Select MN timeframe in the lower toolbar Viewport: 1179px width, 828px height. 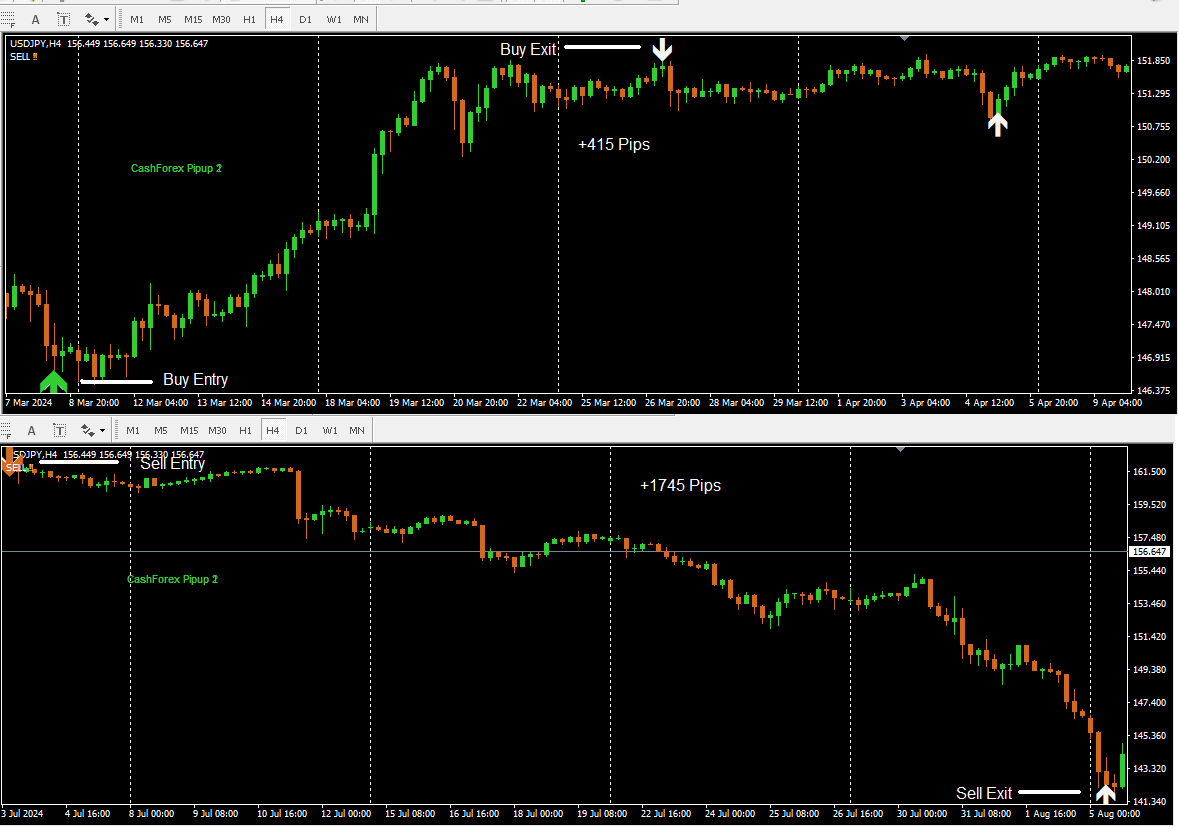[x=357, y=430]
